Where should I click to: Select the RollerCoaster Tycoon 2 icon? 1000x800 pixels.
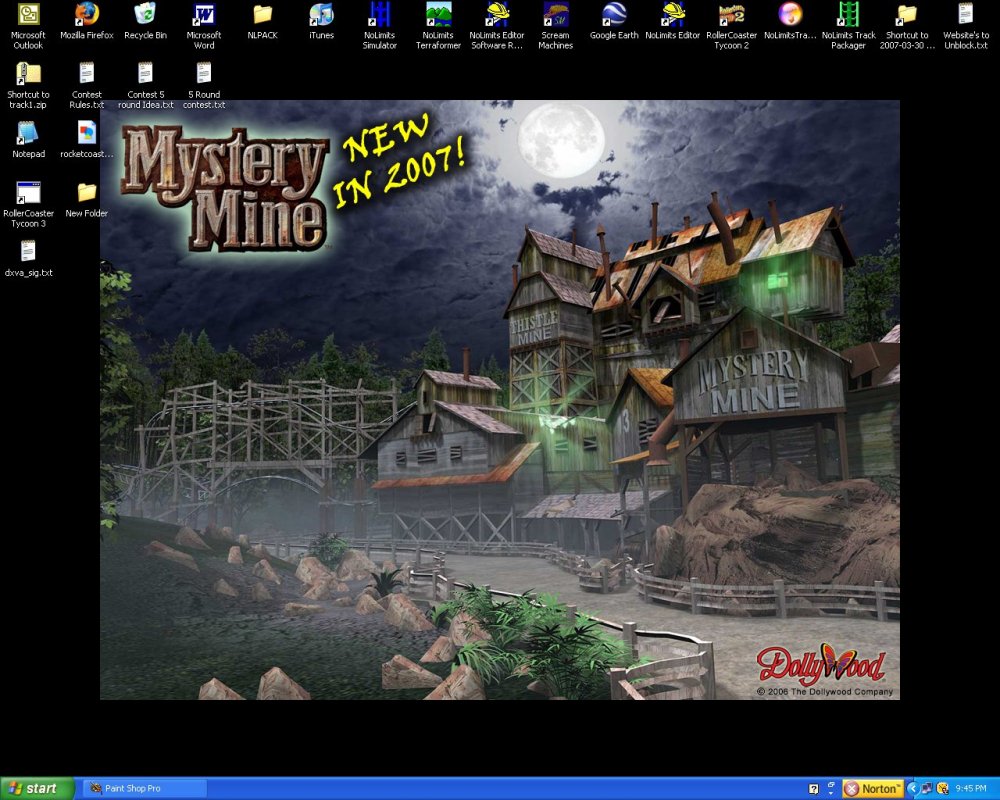(732, 15)
